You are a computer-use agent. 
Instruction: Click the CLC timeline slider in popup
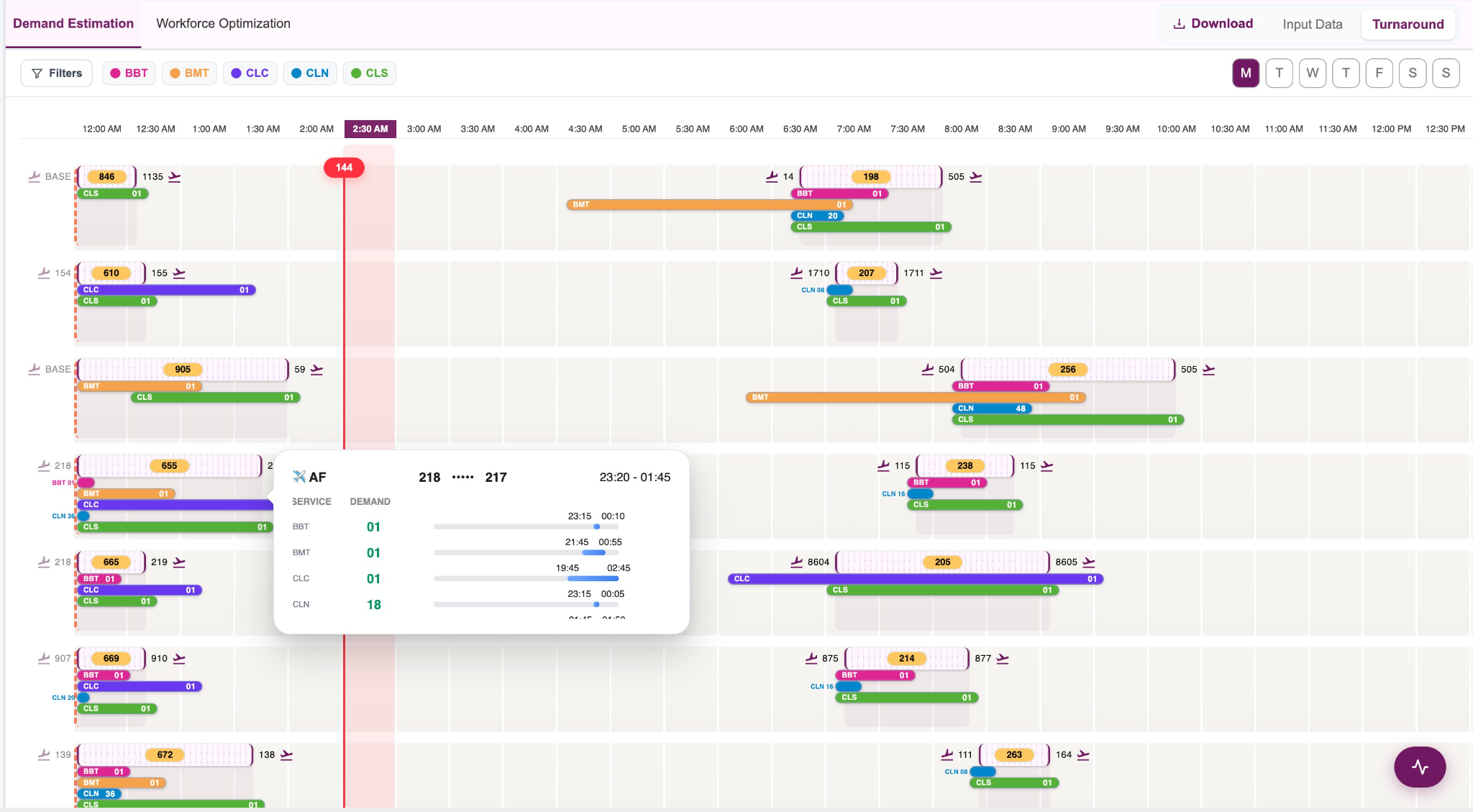pyautogui.click(x=526, y=578)
